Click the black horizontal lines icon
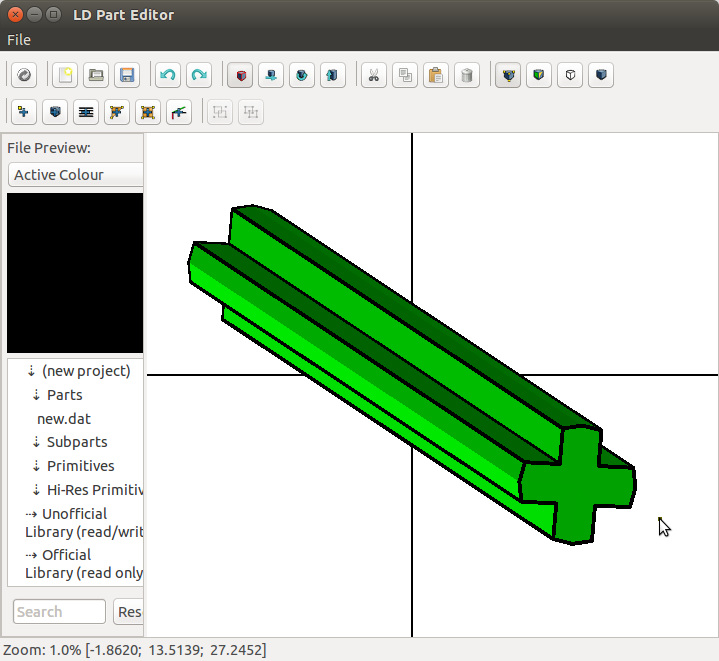 point(86,112)
